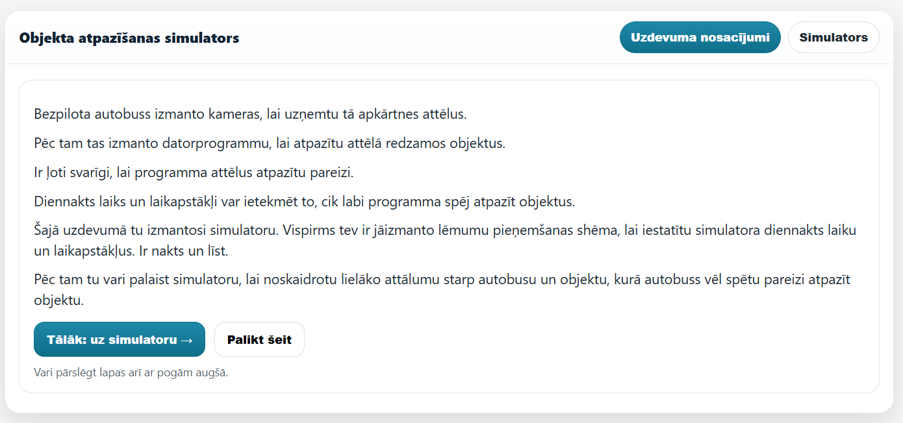Open the Uzdevuma nosacījumi tab
Screen dimensions: 903x423
pyautogui.click(x=700, y=37)
